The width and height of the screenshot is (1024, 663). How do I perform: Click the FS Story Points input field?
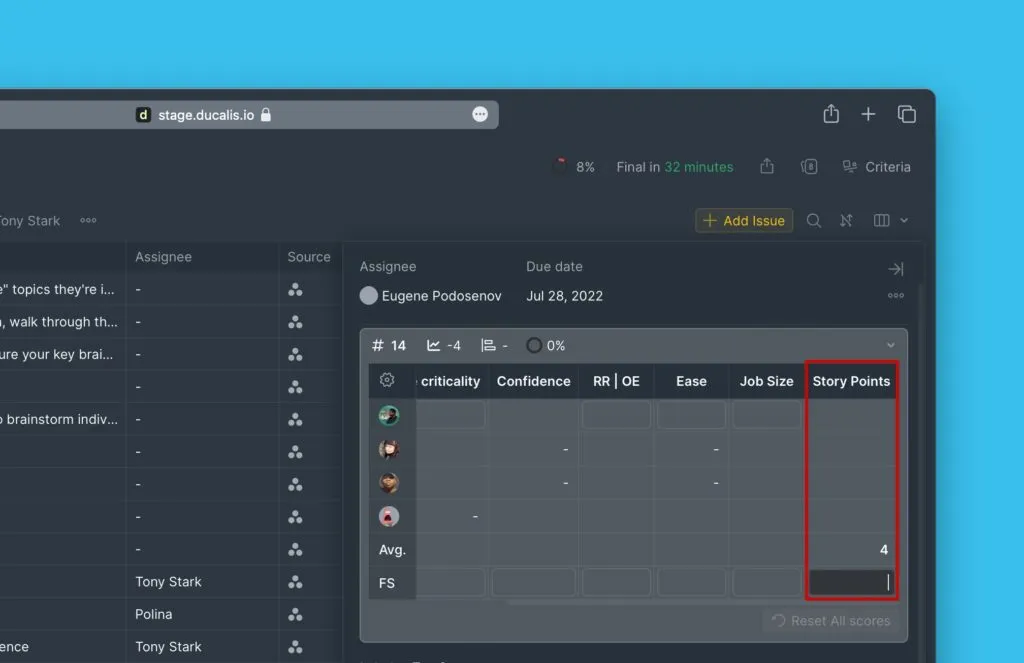(851, 583)
